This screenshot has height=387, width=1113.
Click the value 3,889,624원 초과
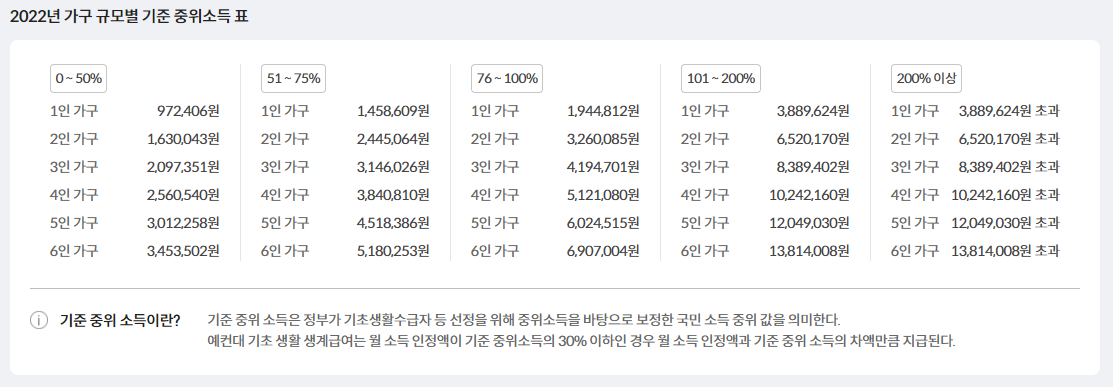1009,111
